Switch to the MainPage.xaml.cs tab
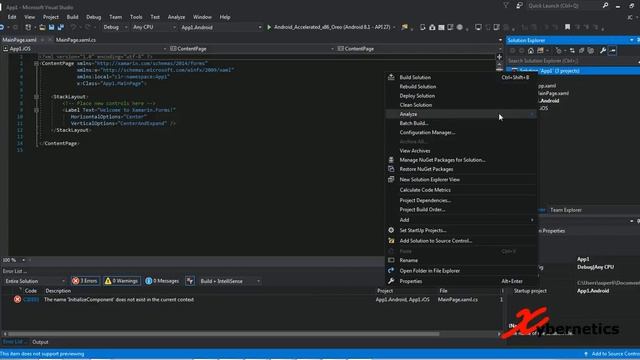Screen dimensions: 640x360 (x=76, y=40)
